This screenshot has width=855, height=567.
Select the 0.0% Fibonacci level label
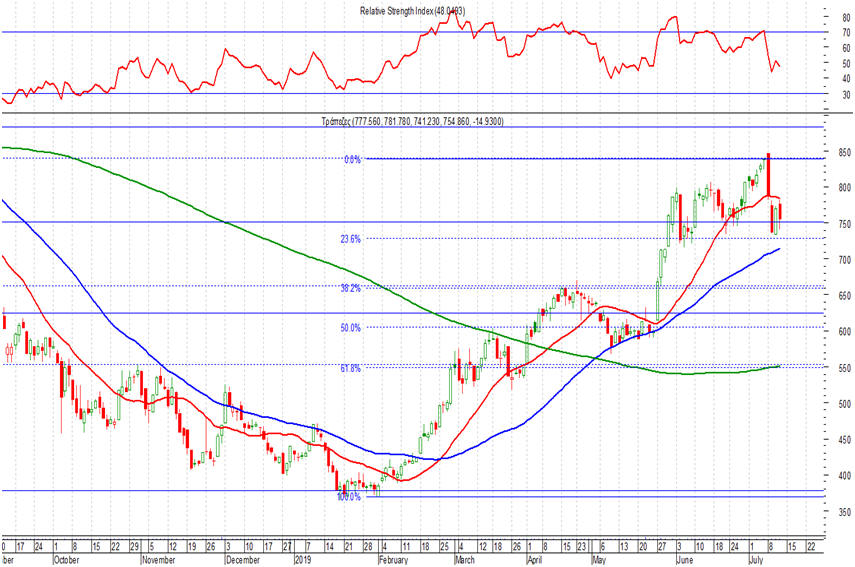352,160
